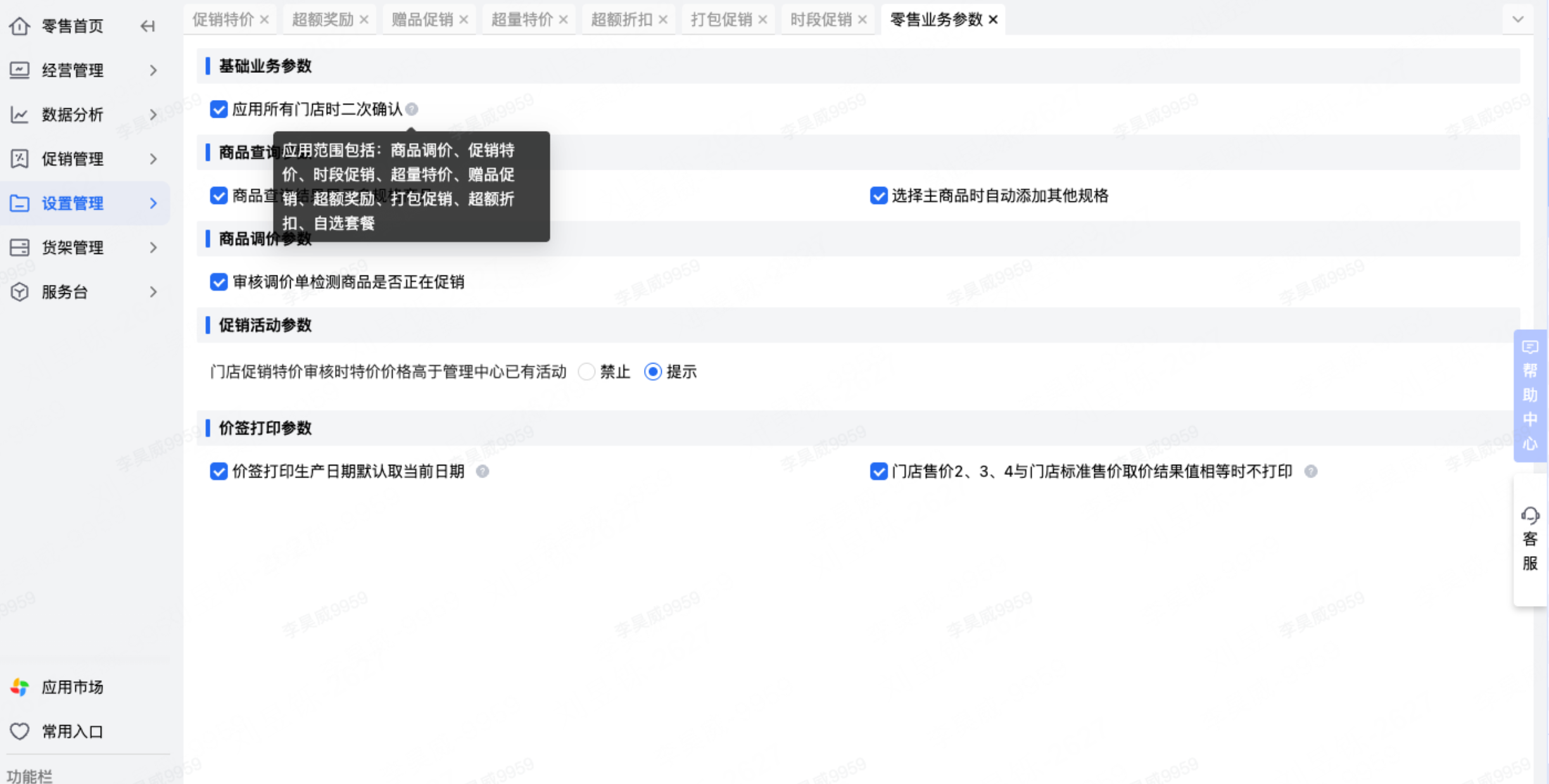Switch to the 打包促销 tab

click(x=721, y=20)
